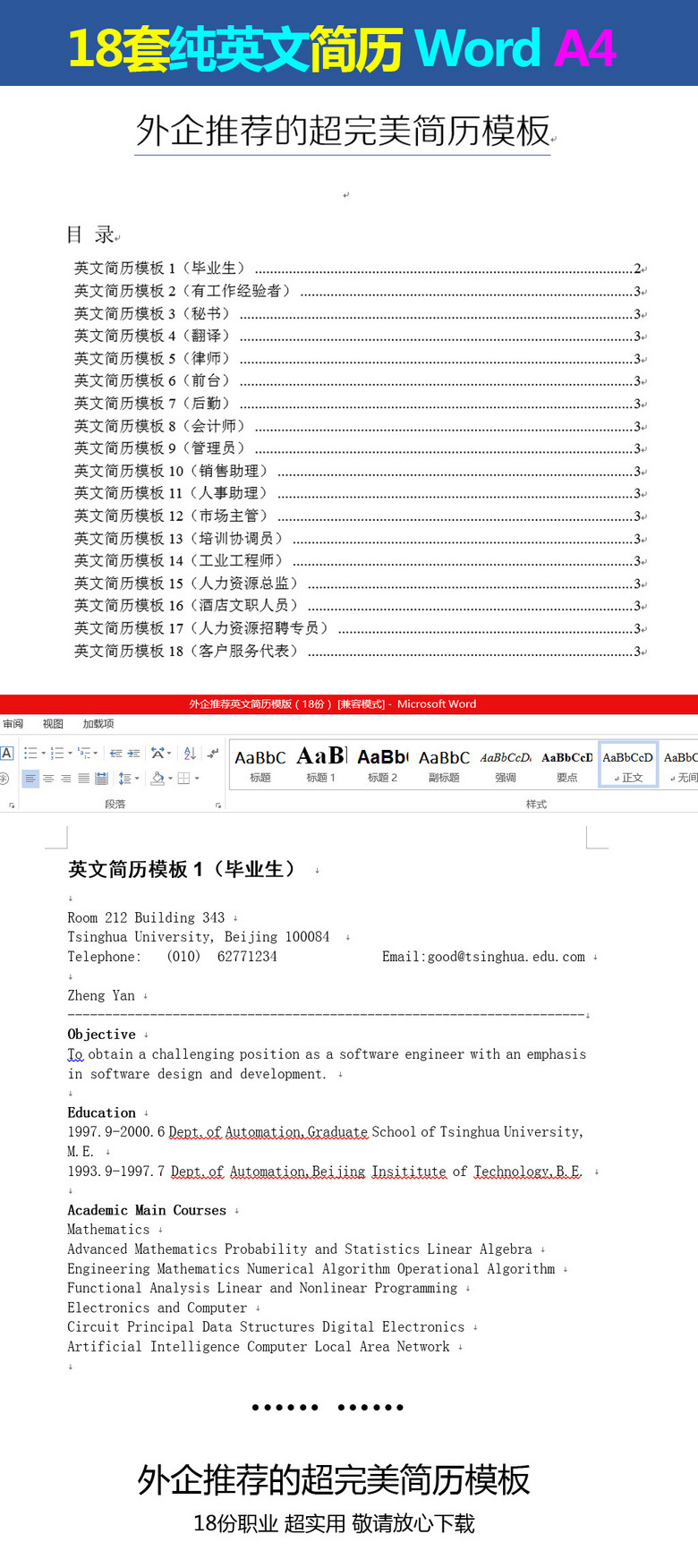
Task: Open contents entry 英文简历模板 4（翻译）
Action: [x=360, y=336]
